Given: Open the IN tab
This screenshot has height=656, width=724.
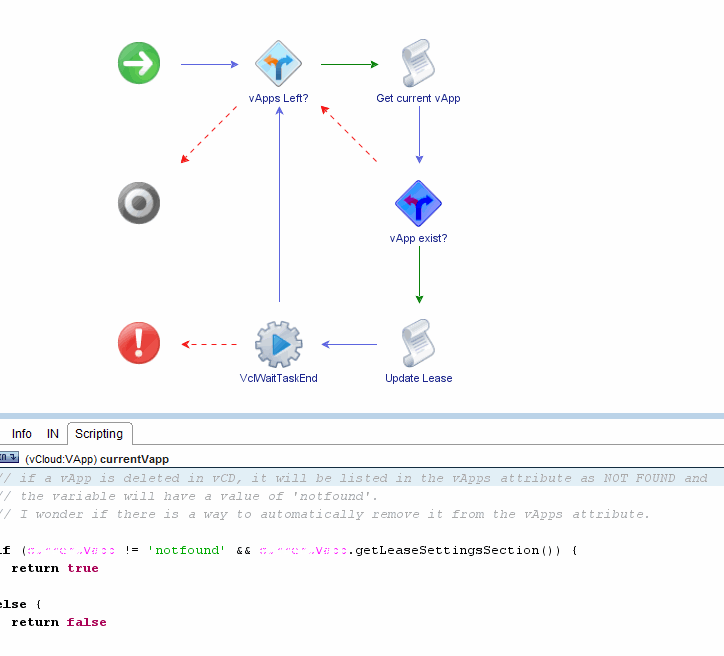Looking at the screenshot, I should tap(53, 434).
